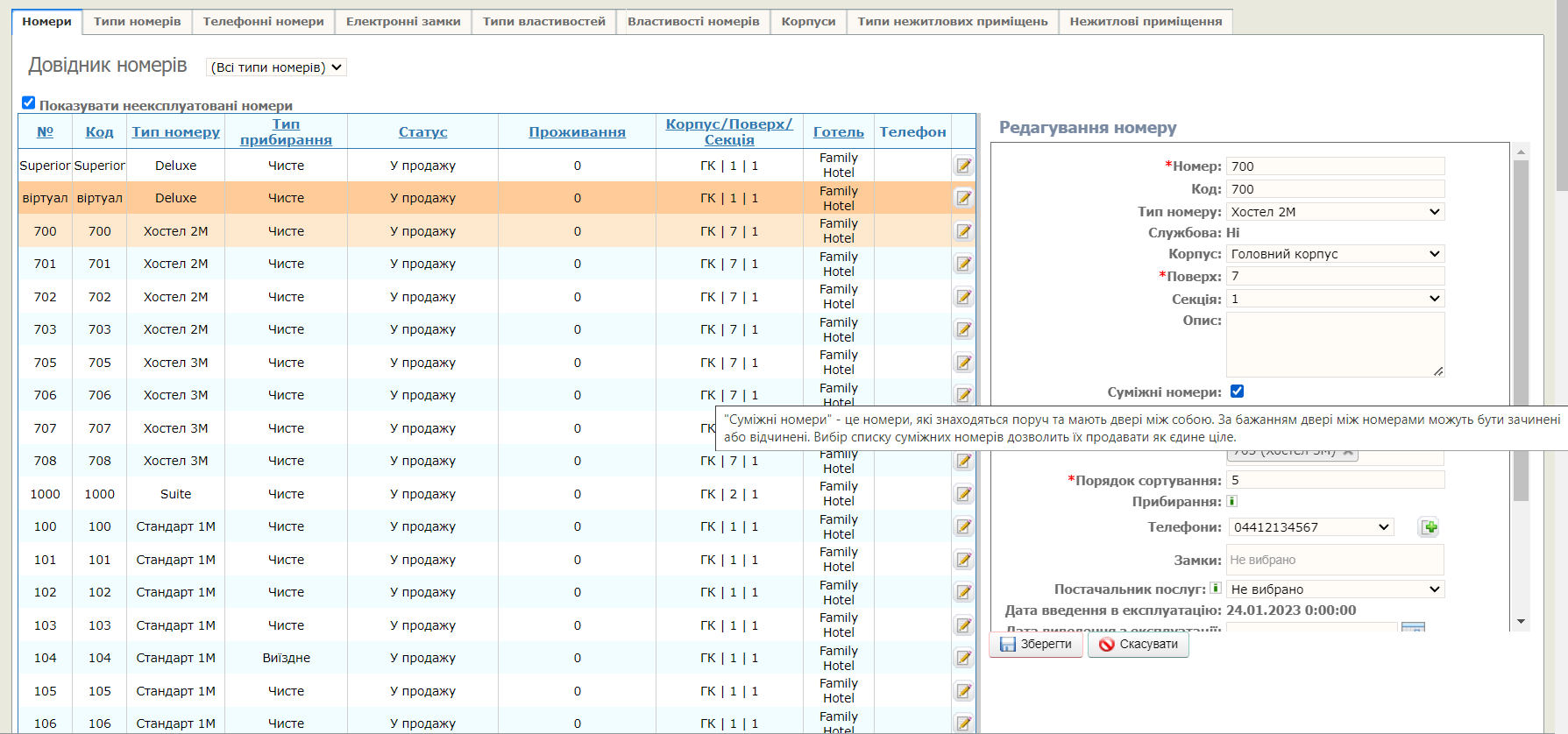Toggle the Суміжні номери checkbox
1568x734 pixels.
1237,392
